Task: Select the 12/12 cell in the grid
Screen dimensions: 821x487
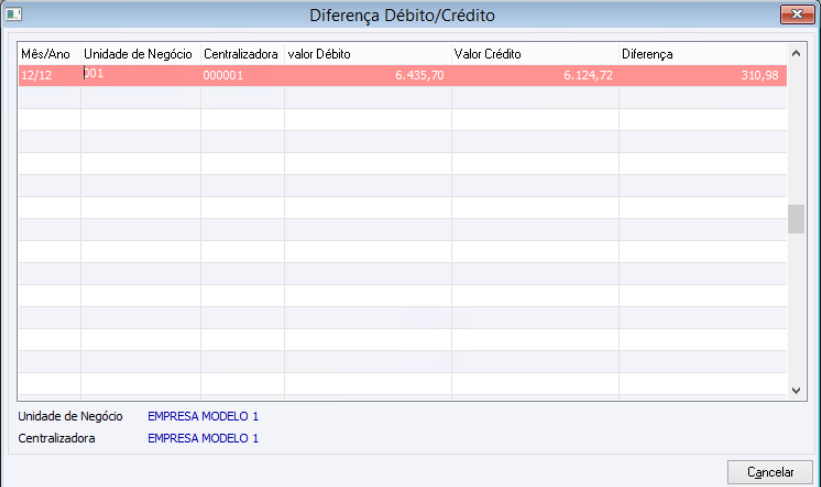Action: coord(49,75)
